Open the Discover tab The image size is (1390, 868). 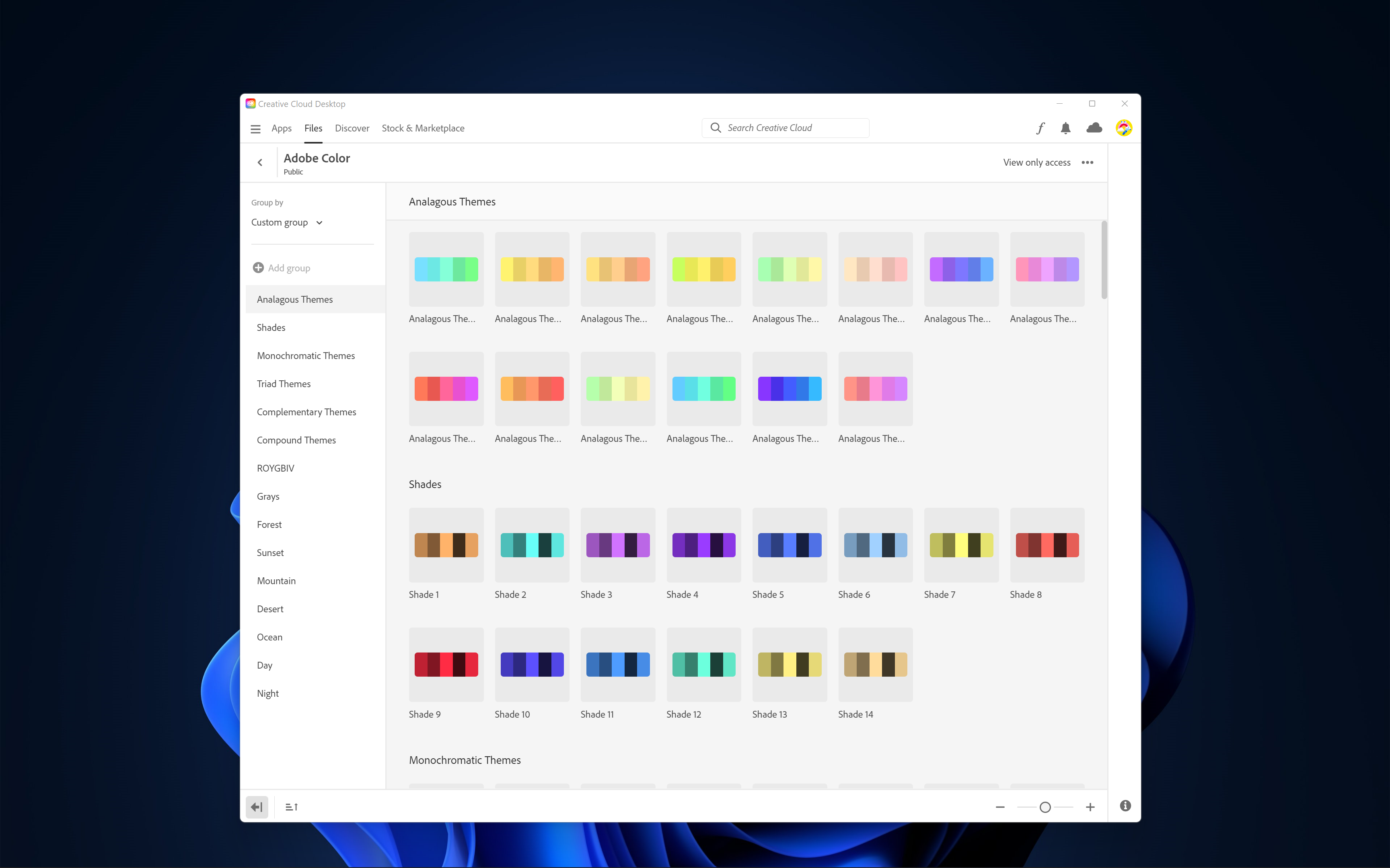coord(352,128)
